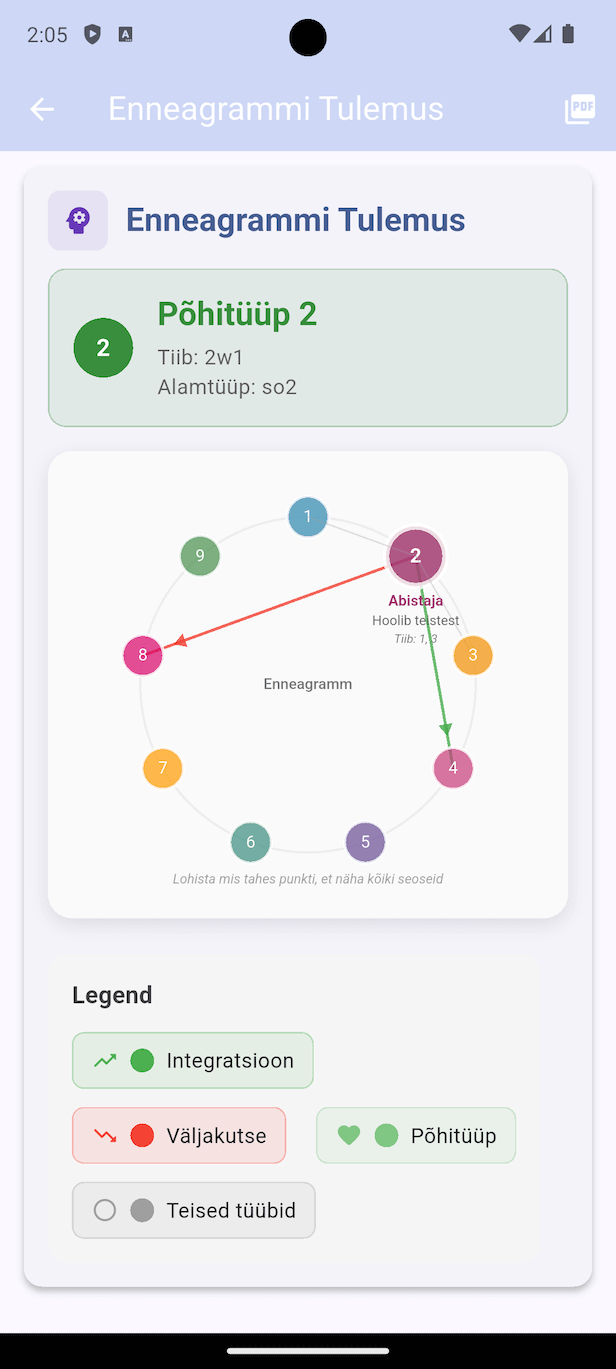Tap the red Väljakutse color dot
616x1369 pixels.
tap(142, 1135)
